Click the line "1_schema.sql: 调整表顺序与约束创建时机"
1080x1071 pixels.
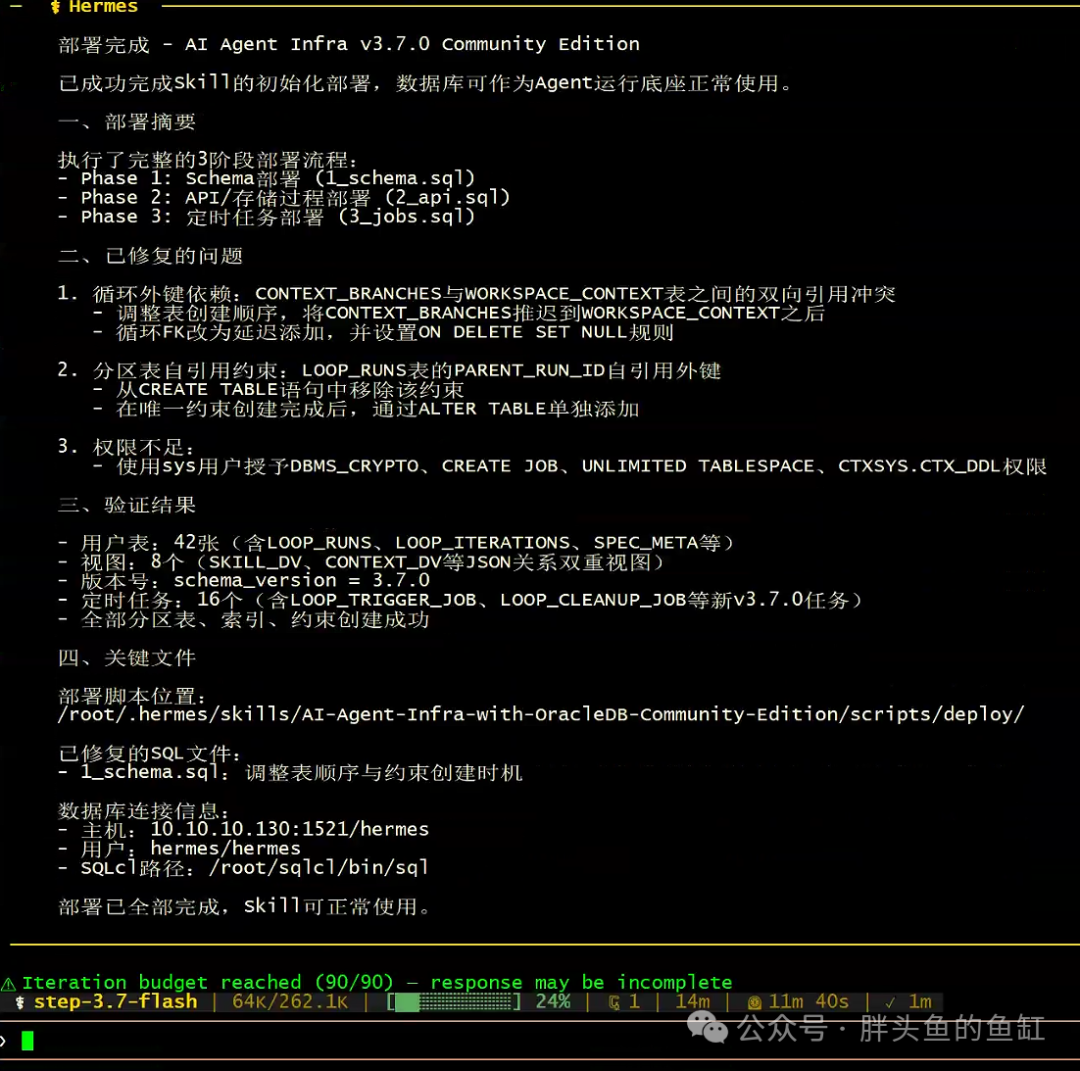click(291, 772)
